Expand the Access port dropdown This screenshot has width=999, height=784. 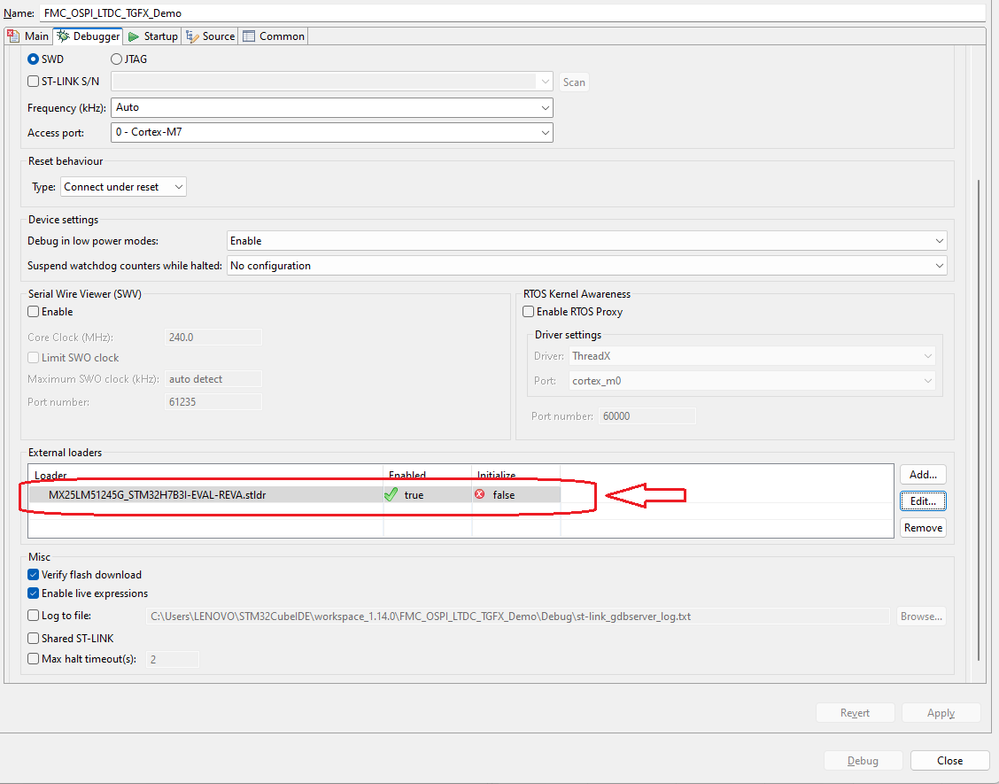332,132
